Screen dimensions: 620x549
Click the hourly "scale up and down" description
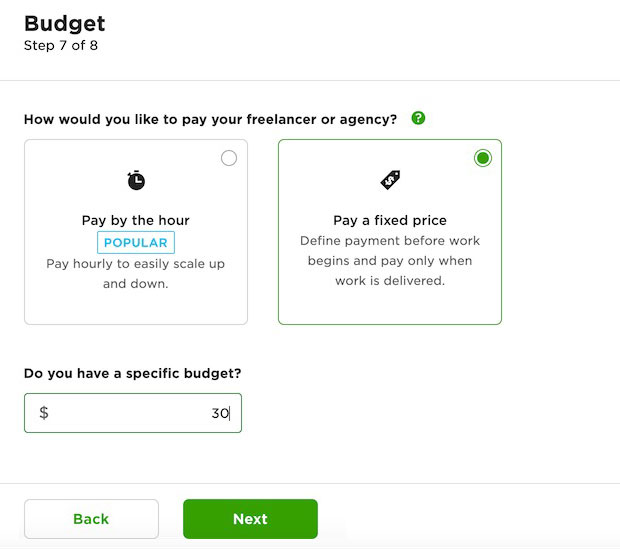(x=136, y=274)
